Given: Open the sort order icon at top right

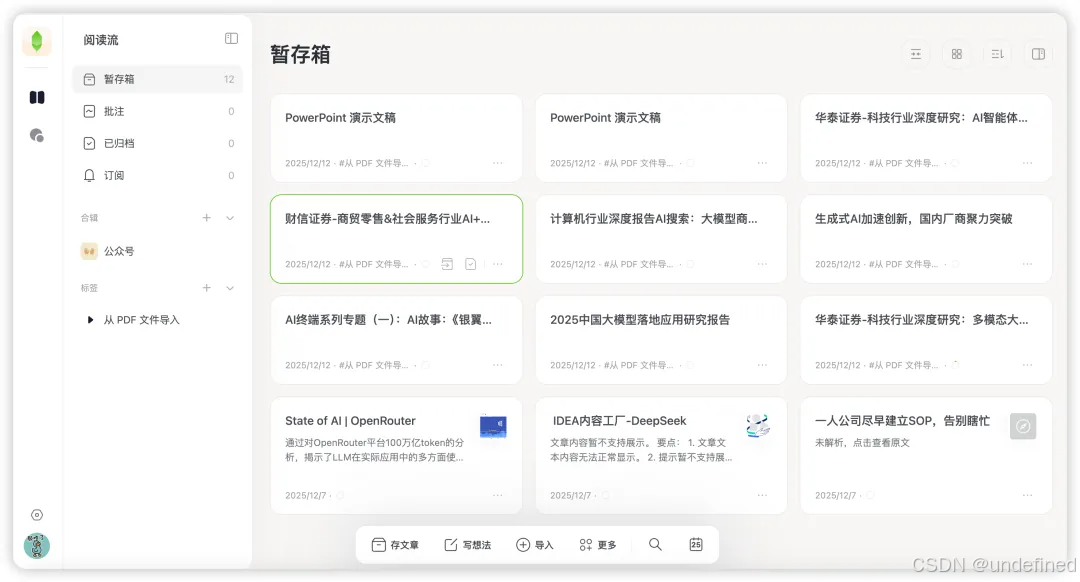Looking at the screenshot, I should (997, 53).
